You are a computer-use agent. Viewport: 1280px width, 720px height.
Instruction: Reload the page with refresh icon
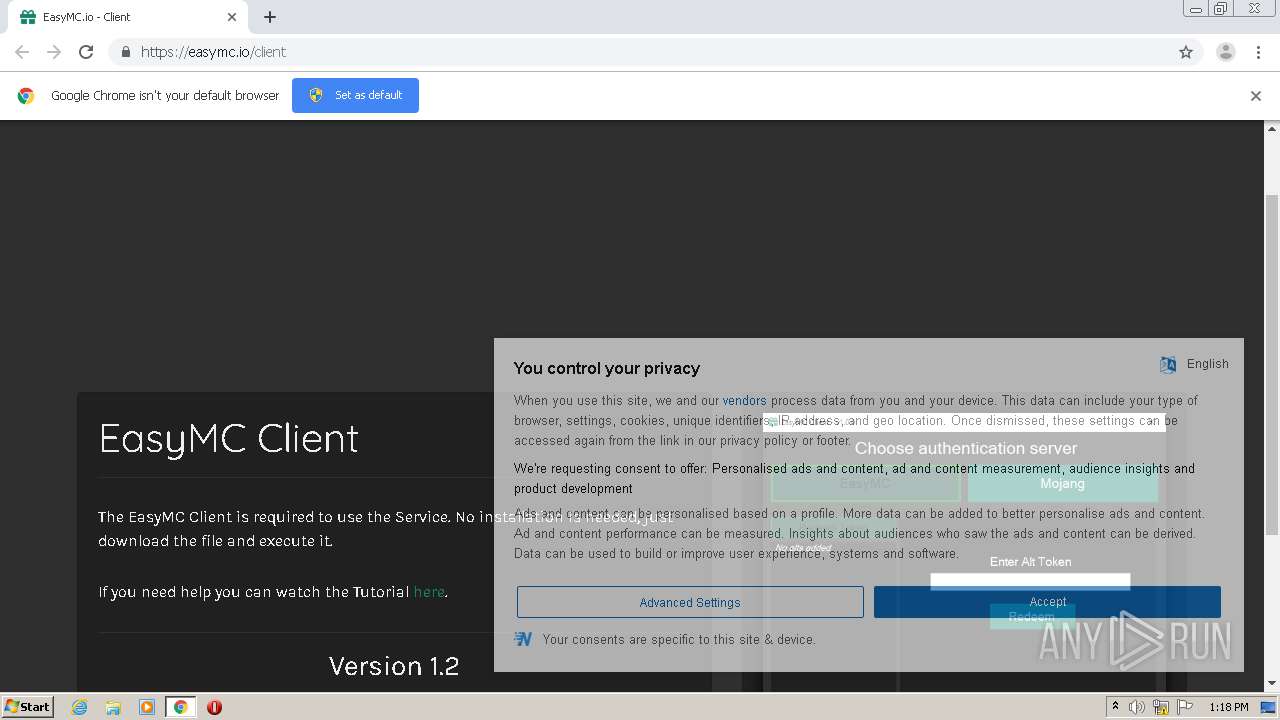tap(86, 52)
